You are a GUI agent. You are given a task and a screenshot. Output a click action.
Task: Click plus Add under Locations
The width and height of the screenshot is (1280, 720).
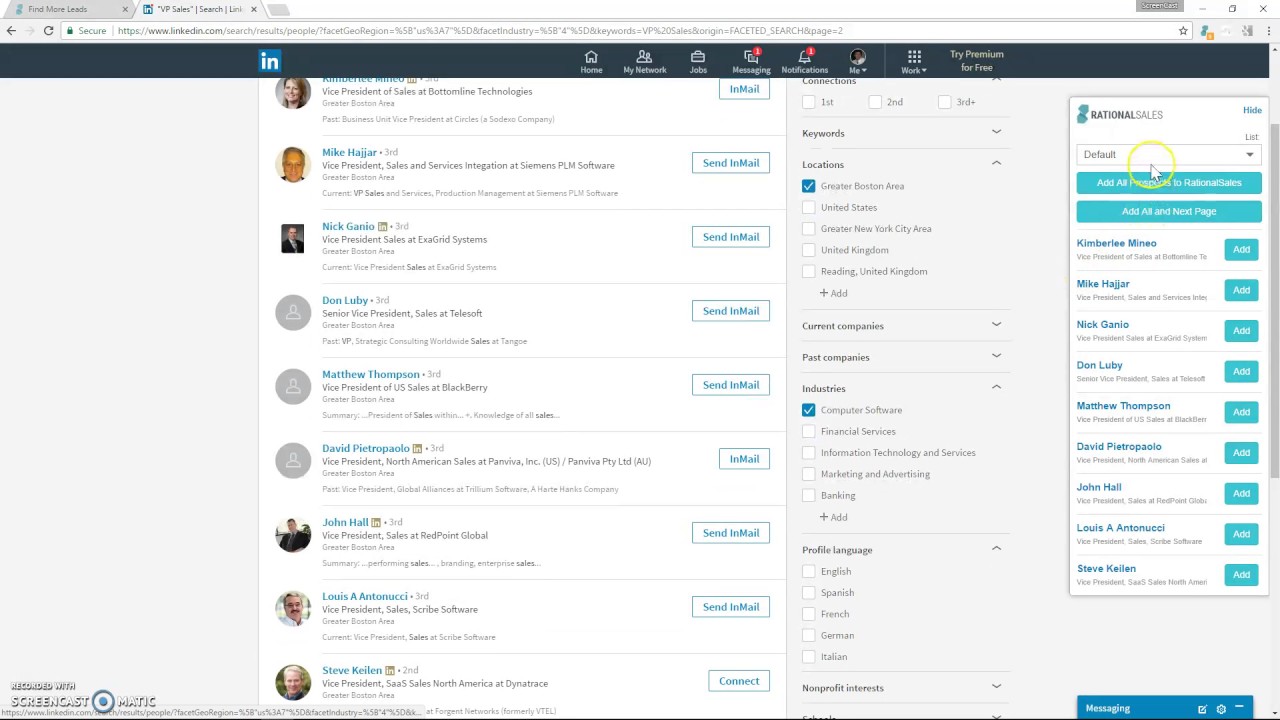(834, 293)
